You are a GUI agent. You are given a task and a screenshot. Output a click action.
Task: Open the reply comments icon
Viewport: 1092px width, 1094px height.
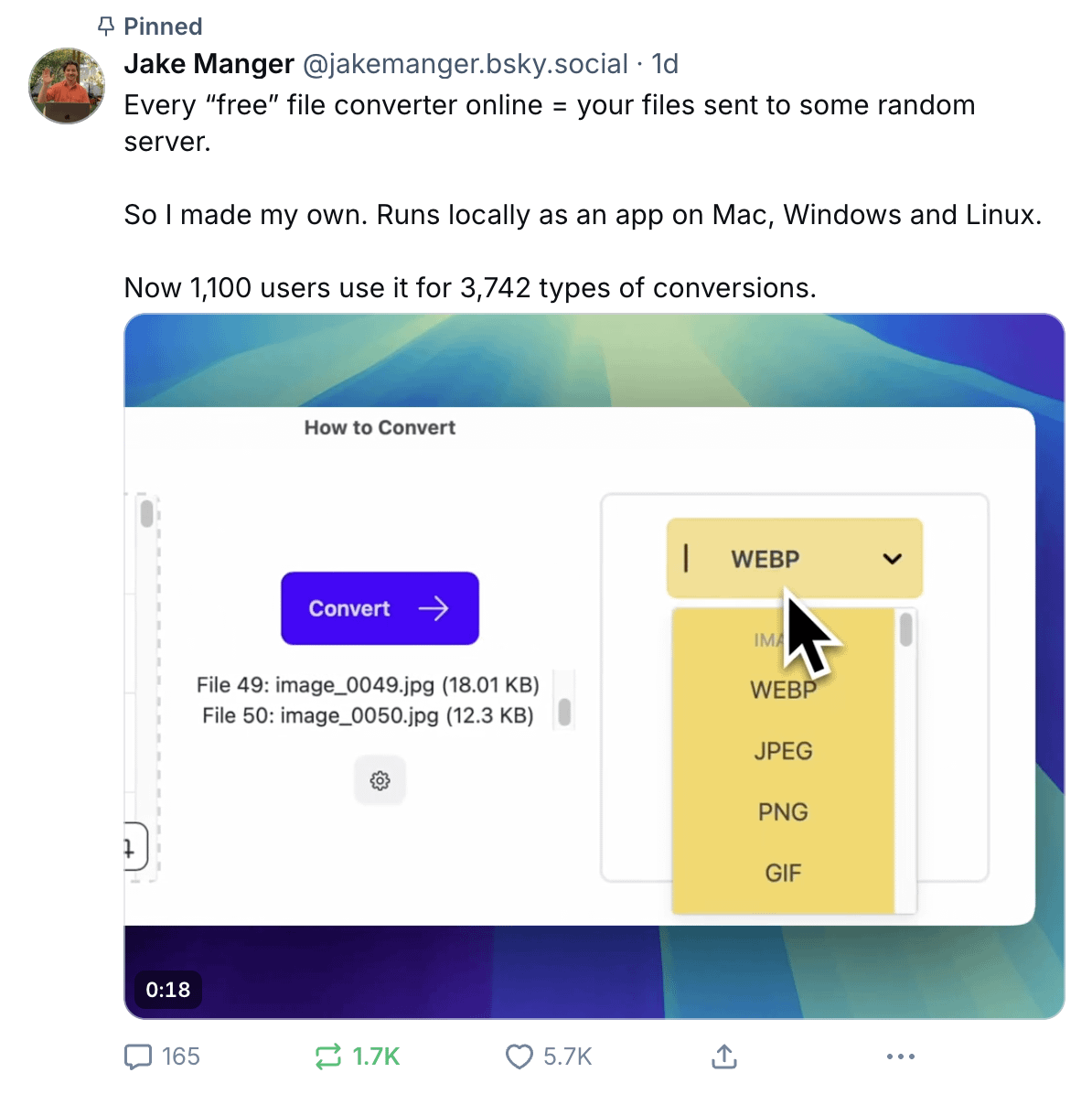pyautogui.click(x=138, y=1056)
